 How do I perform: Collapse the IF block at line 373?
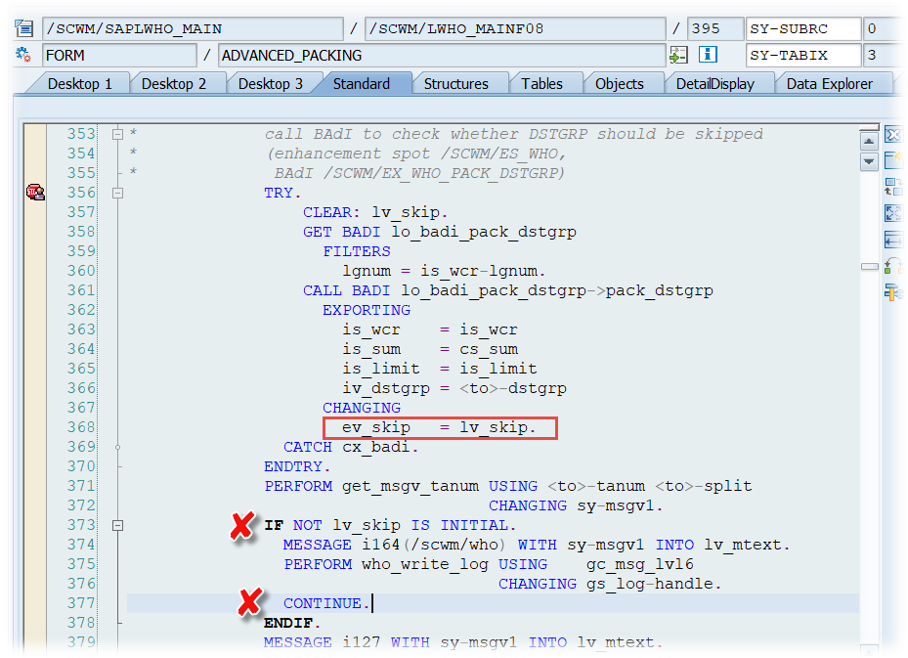coord(118,525)
